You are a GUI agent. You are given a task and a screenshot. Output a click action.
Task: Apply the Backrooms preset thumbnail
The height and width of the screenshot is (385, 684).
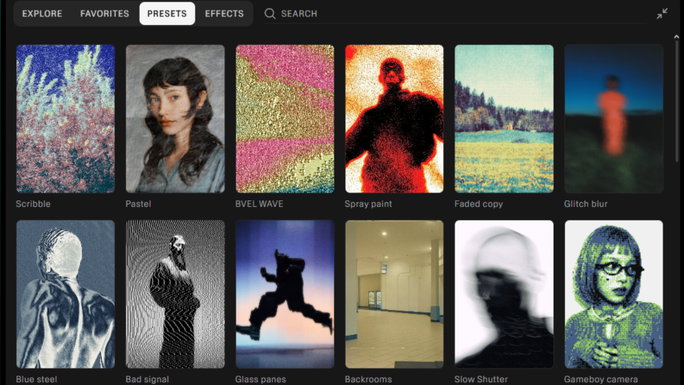pos(394,294)
